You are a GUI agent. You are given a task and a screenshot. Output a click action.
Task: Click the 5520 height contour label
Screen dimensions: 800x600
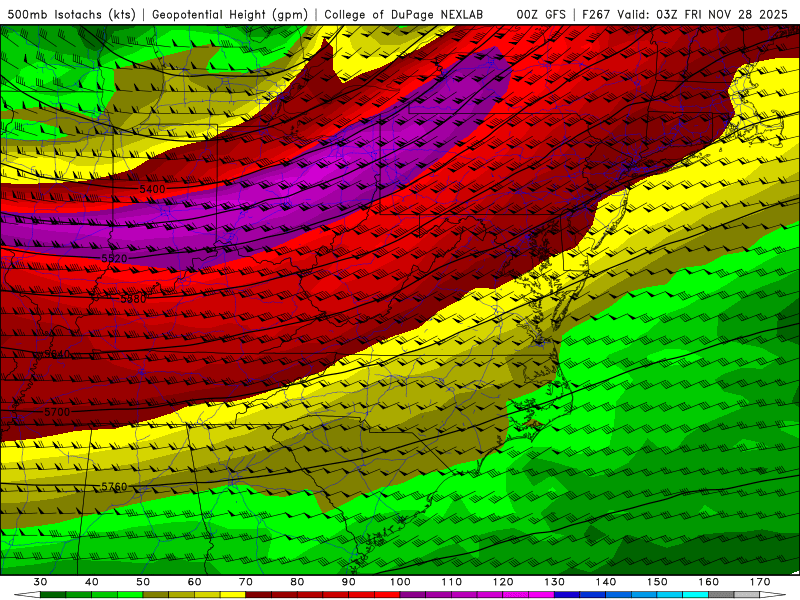(114, 259)
